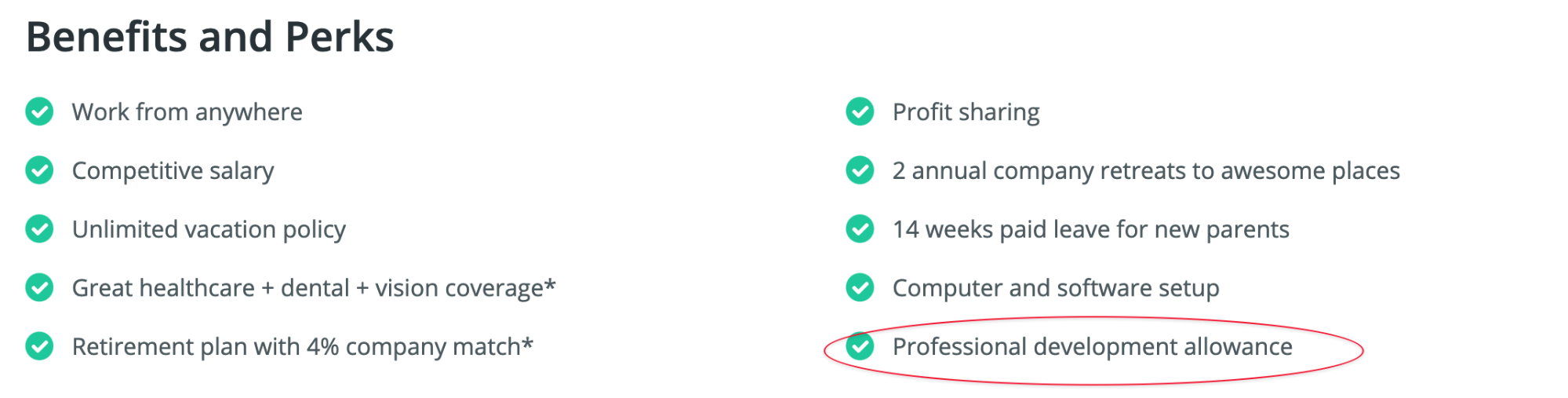Click the checkmark beside Computer and software setup
This screenshot has width=1568, height=398.
coord(860,288)
